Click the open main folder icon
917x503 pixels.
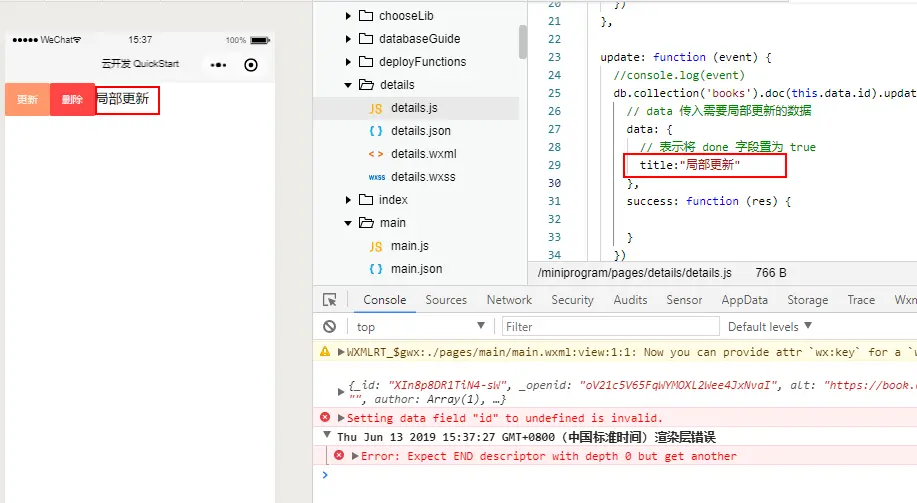[x=367, y=223]
